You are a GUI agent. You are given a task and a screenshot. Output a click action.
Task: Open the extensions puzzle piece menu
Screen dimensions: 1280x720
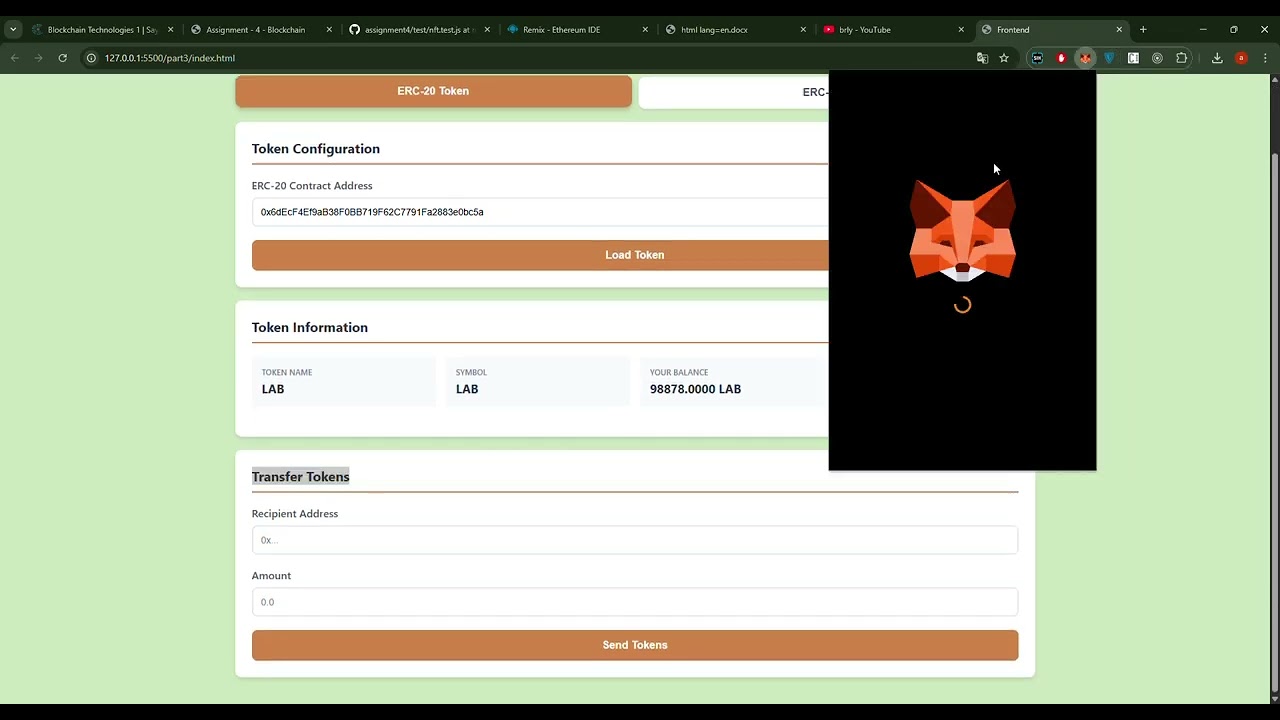point(1181,58)
